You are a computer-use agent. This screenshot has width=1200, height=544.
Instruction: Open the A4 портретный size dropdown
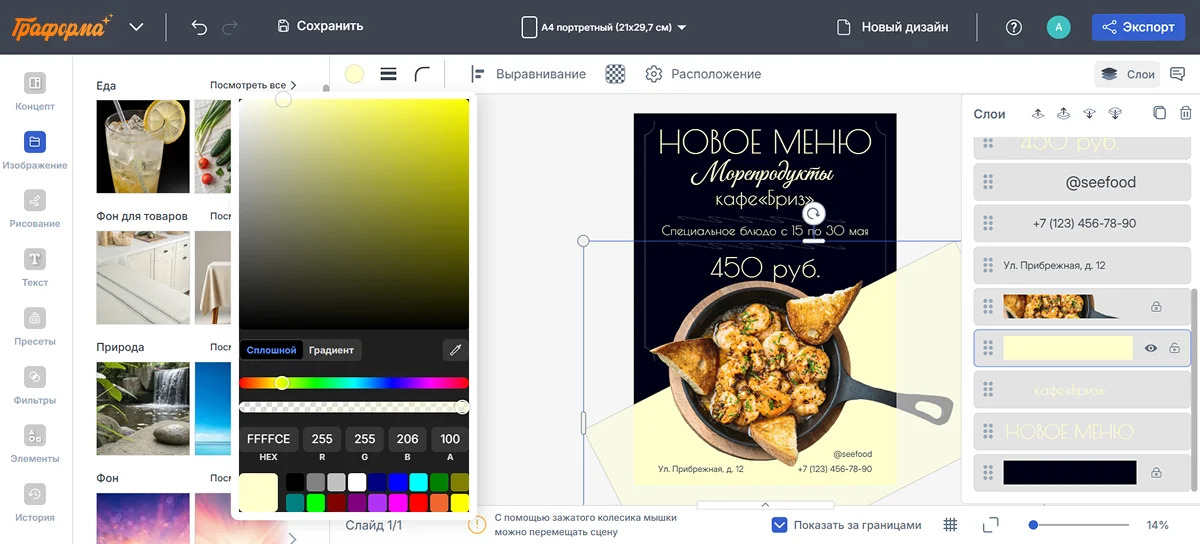(x=604, y=28)
